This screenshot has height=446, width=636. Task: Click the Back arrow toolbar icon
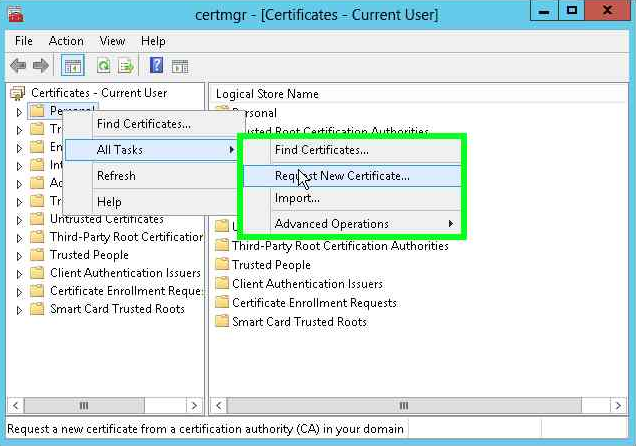click(x=18, y=65)
